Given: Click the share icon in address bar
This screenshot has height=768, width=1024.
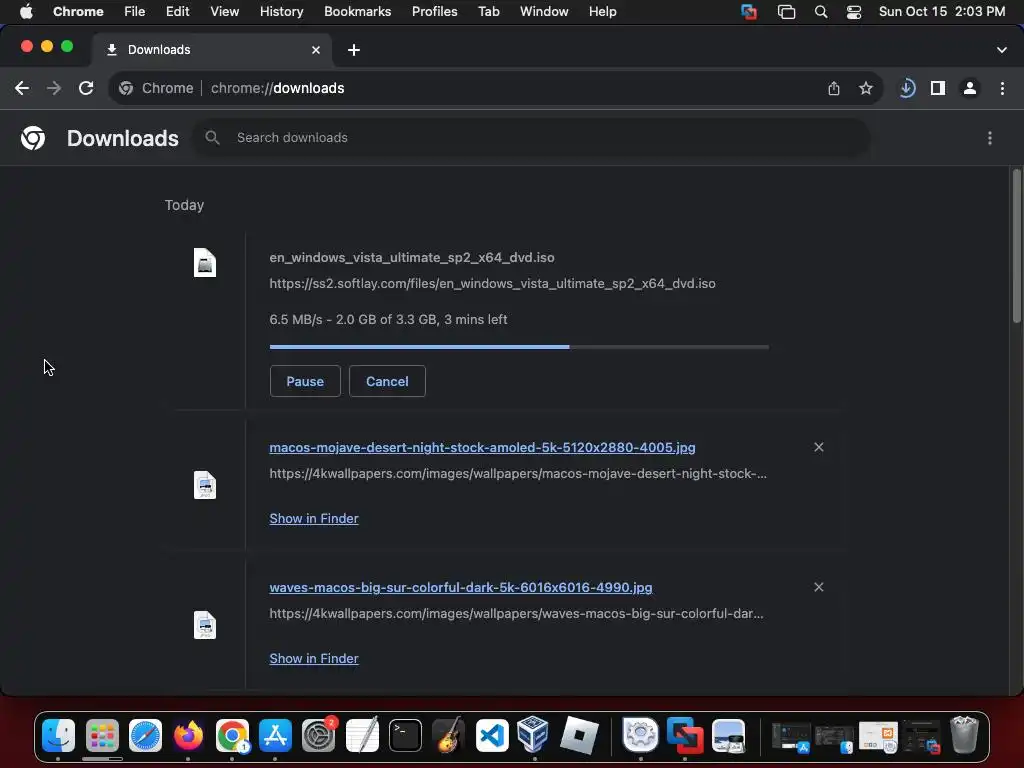Looking at the screenshot, I should coord(834,88).
